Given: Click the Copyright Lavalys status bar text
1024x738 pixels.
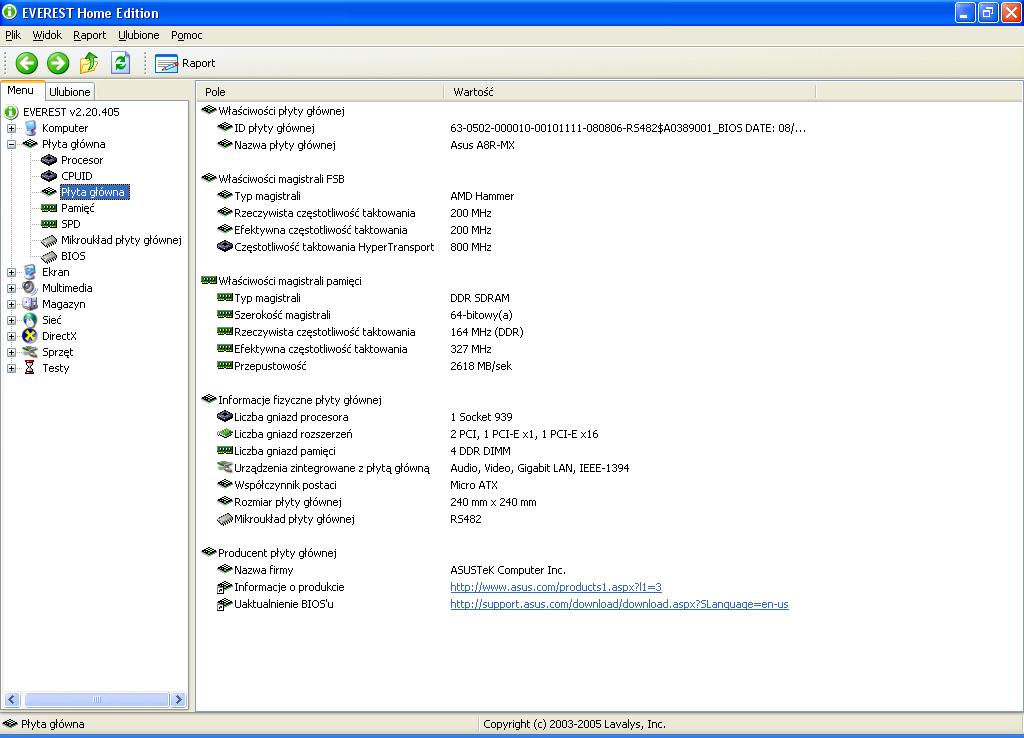Looking at the screenshot, I should click(x=574, y=724).
